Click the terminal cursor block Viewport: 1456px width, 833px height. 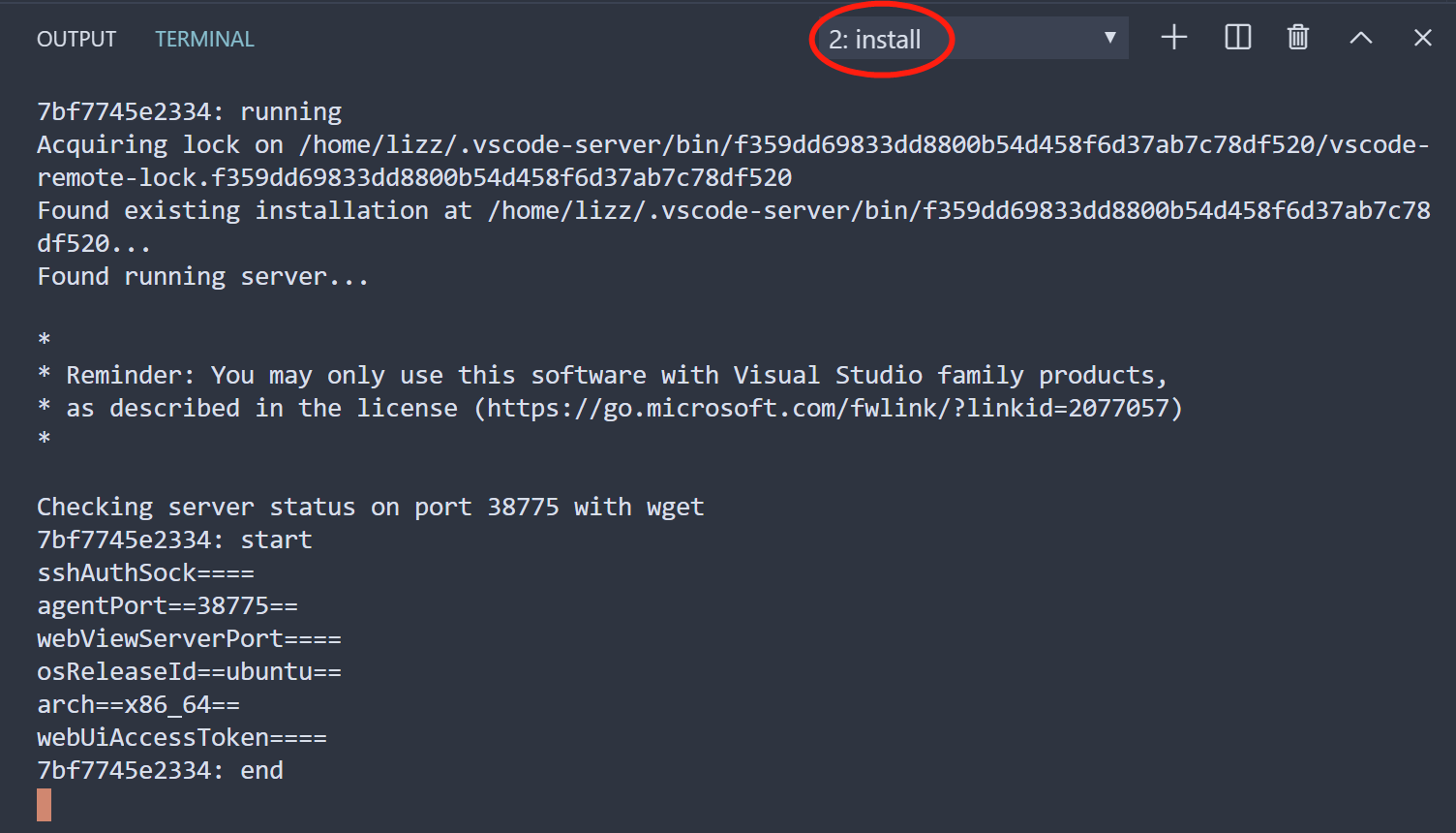point(43,805)
